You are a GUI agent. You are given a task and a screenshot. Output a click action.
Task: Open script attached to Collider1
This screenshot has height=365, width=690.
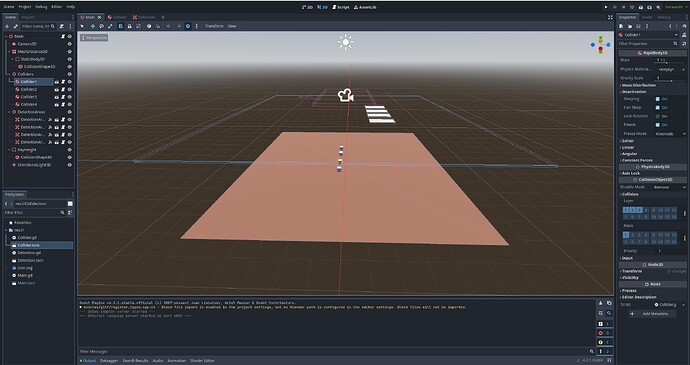63,82
